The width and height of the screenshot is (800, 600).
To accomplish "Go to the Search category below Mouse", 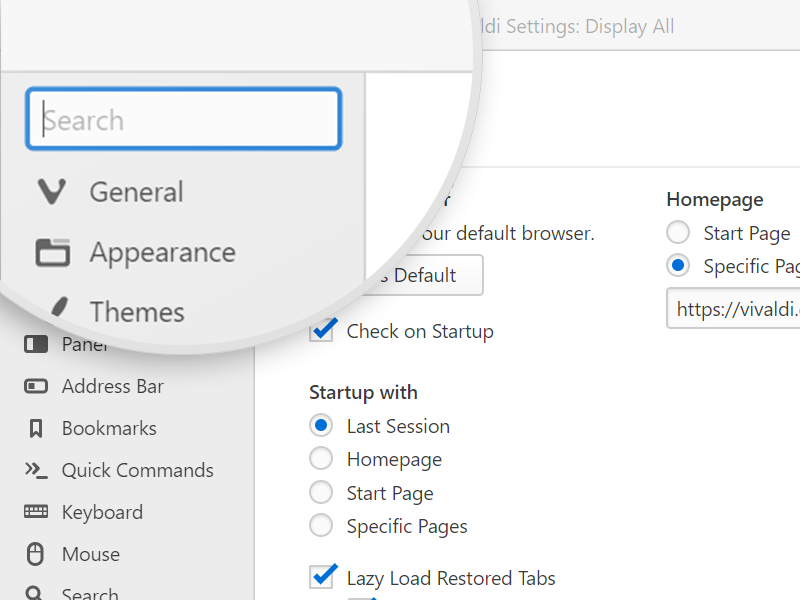I will click(x=90, y=593).
